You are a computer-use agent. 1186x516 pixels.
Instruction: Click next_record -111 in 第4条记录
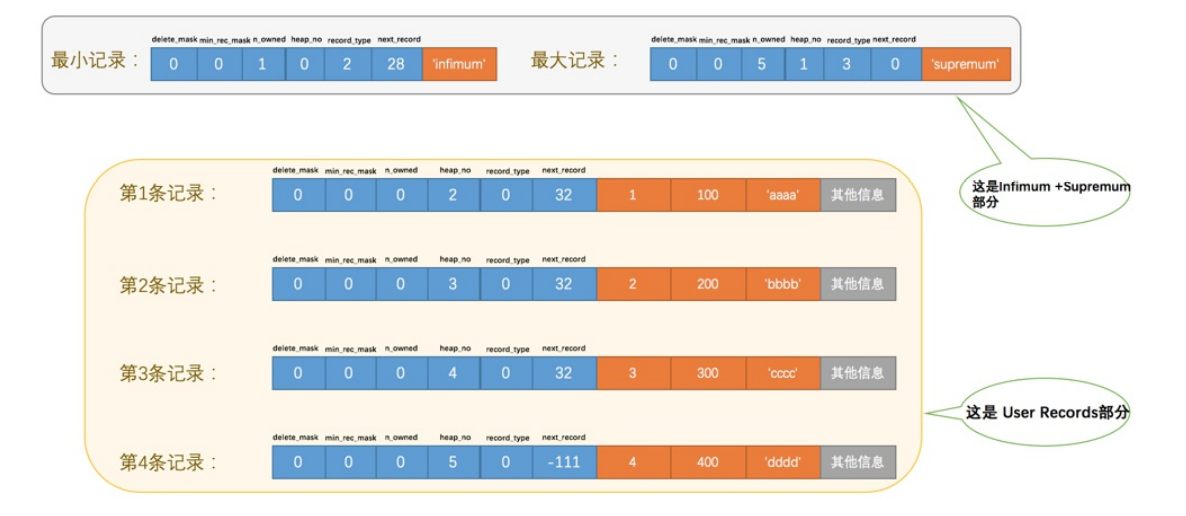[564, 462]
